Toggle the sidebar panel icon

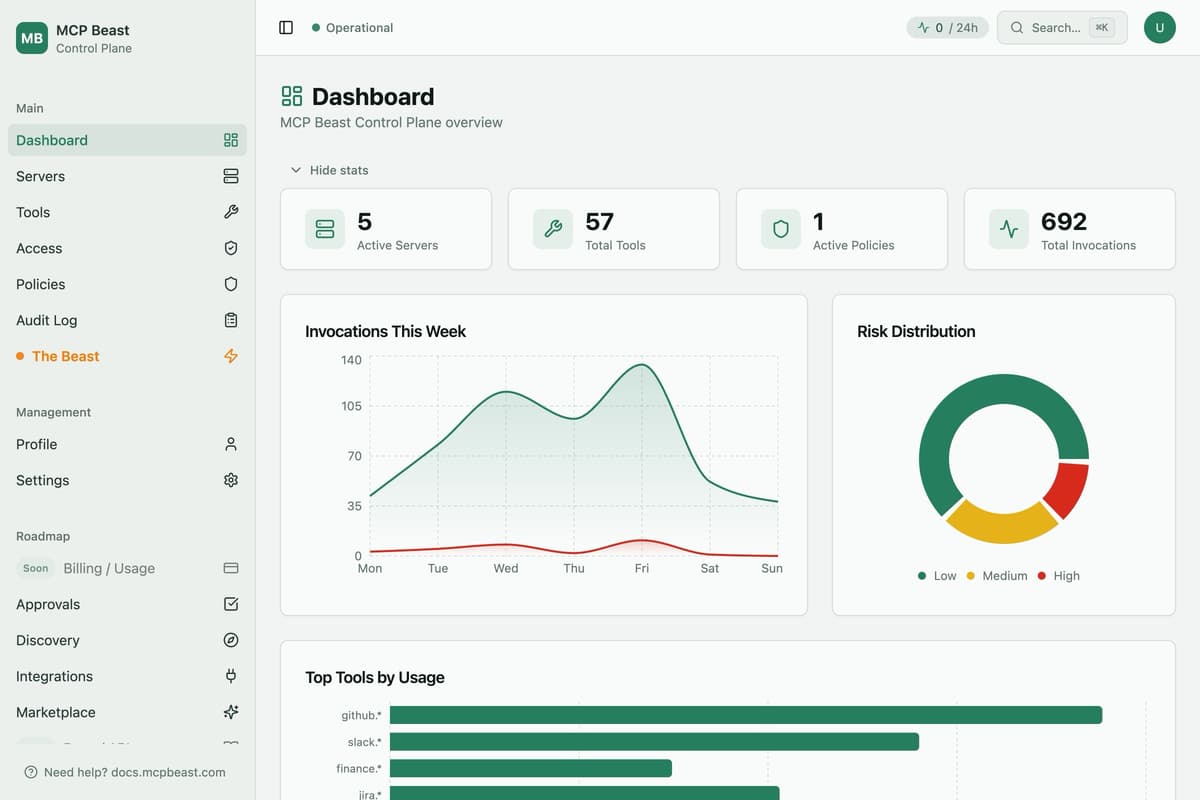pyautogui.click(x=286, y=28)
